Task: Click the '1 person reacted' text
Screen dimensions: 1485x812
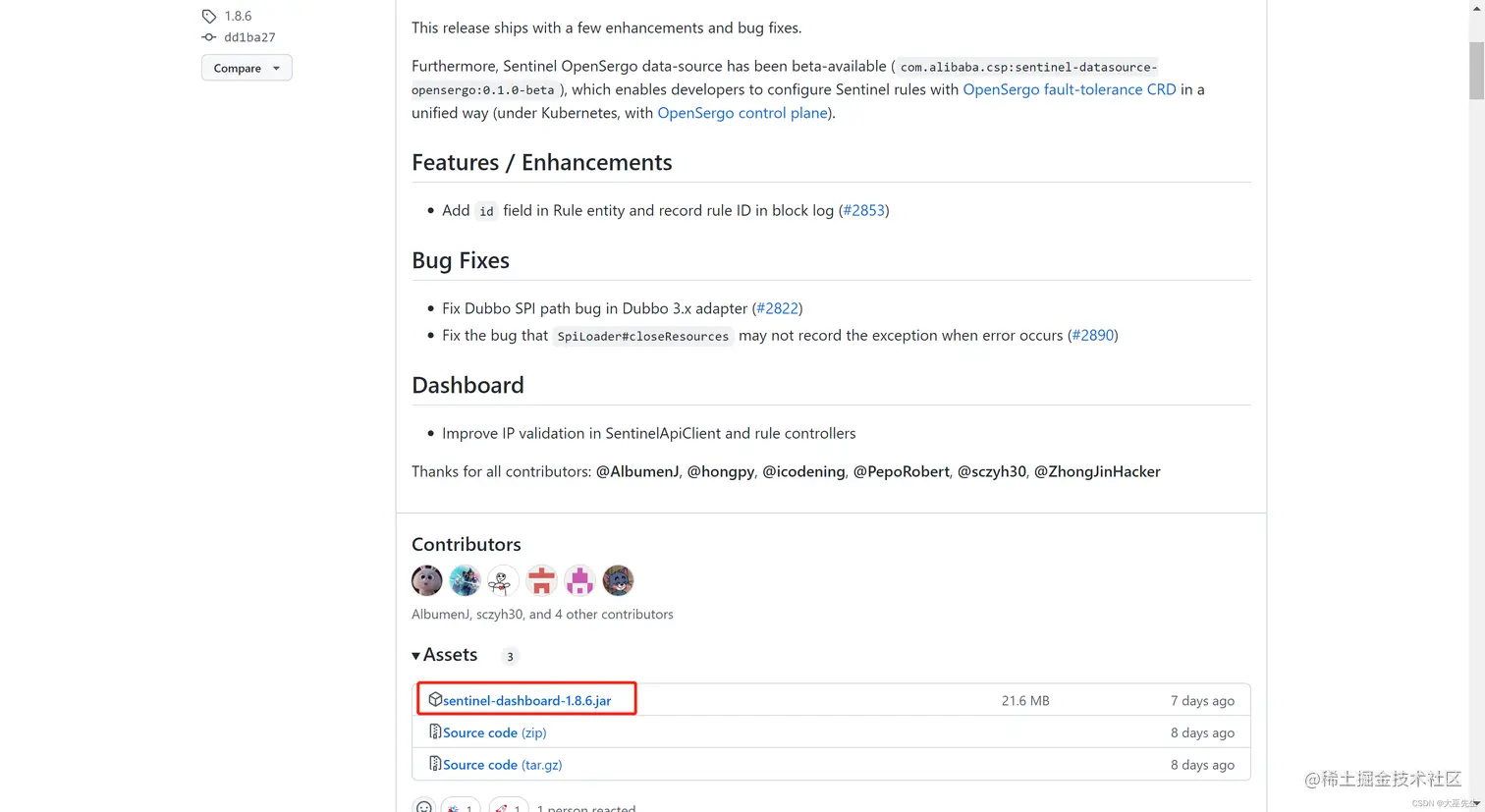Action: click(586, 808)
